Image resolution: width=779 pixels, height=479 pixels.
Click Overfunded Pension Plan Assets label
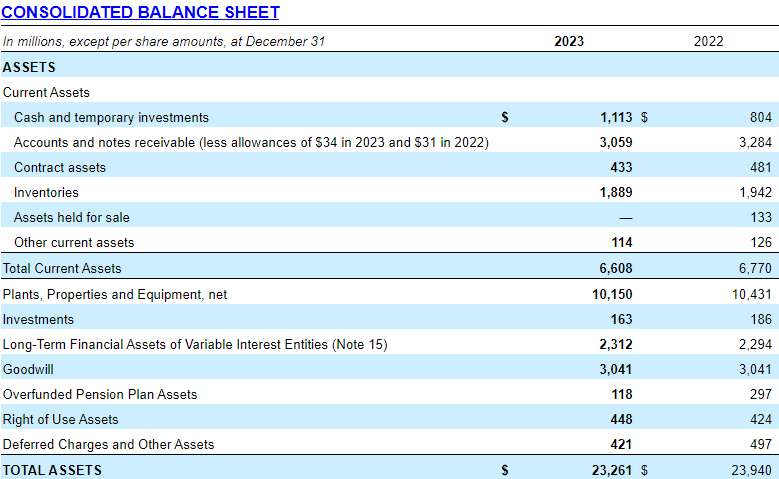click(x=100, y=395)
